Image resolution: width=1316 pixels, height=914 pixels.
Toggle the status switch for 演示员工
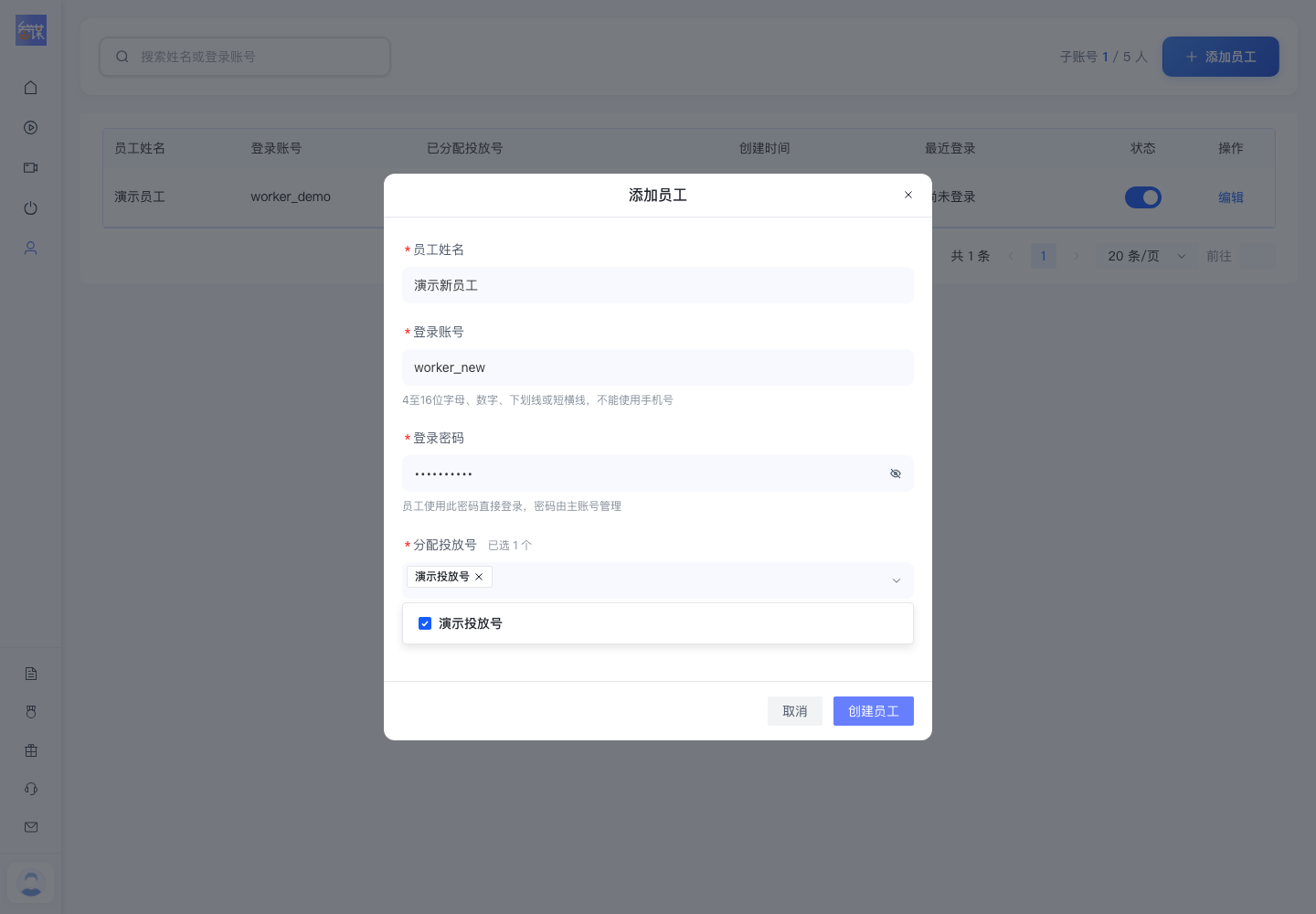click(1143, 197)
